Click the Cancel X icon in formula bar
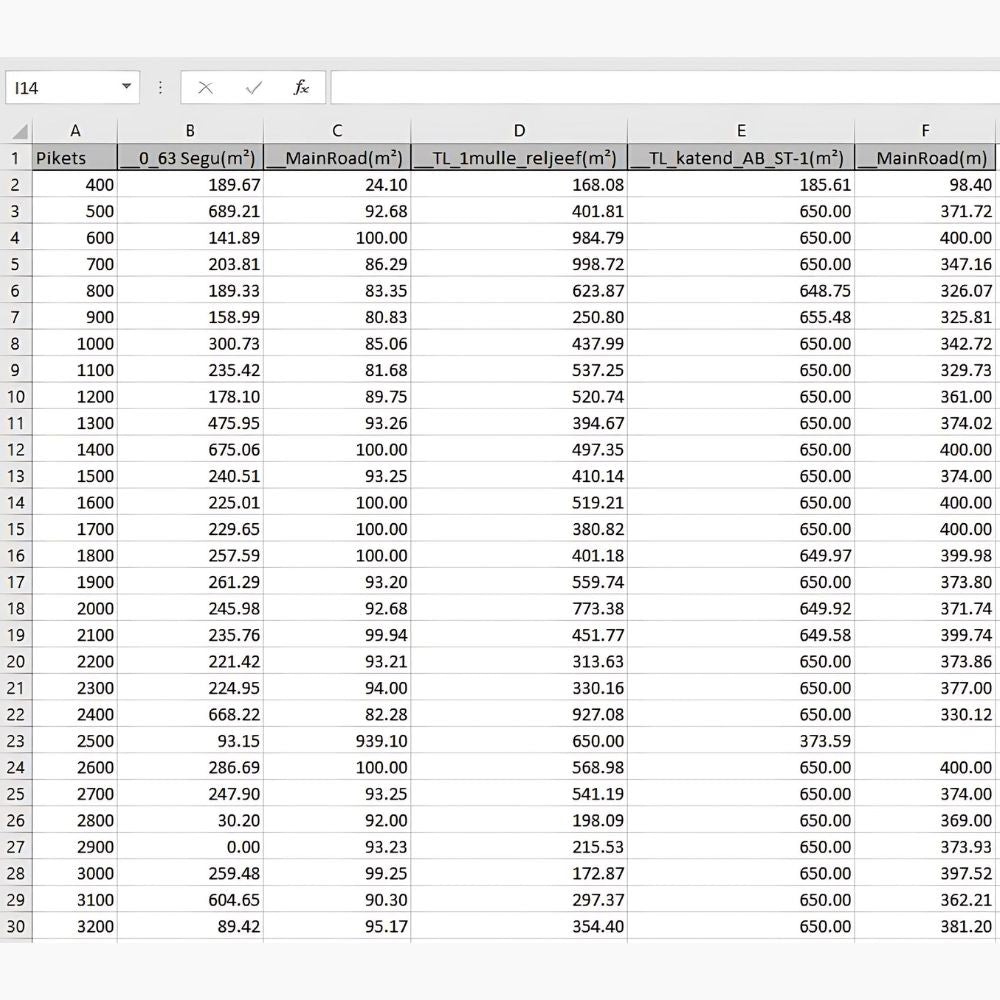1000x1000 pixels. pyautogui.click(x=206, y=88)
